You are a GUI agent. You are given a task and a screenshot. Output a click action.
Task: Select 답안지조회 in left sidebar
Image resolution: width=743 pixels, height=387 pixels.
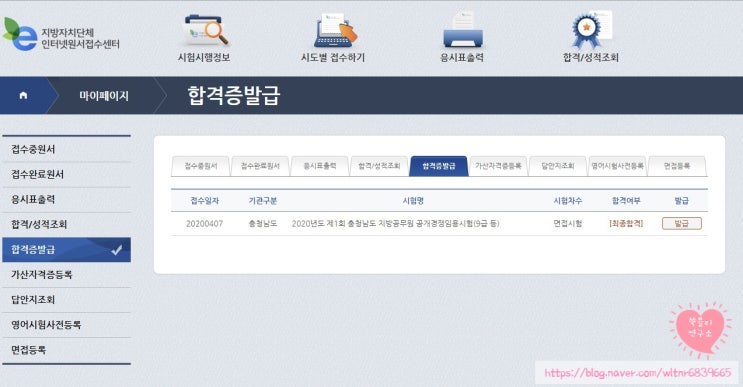coord(66,300)
